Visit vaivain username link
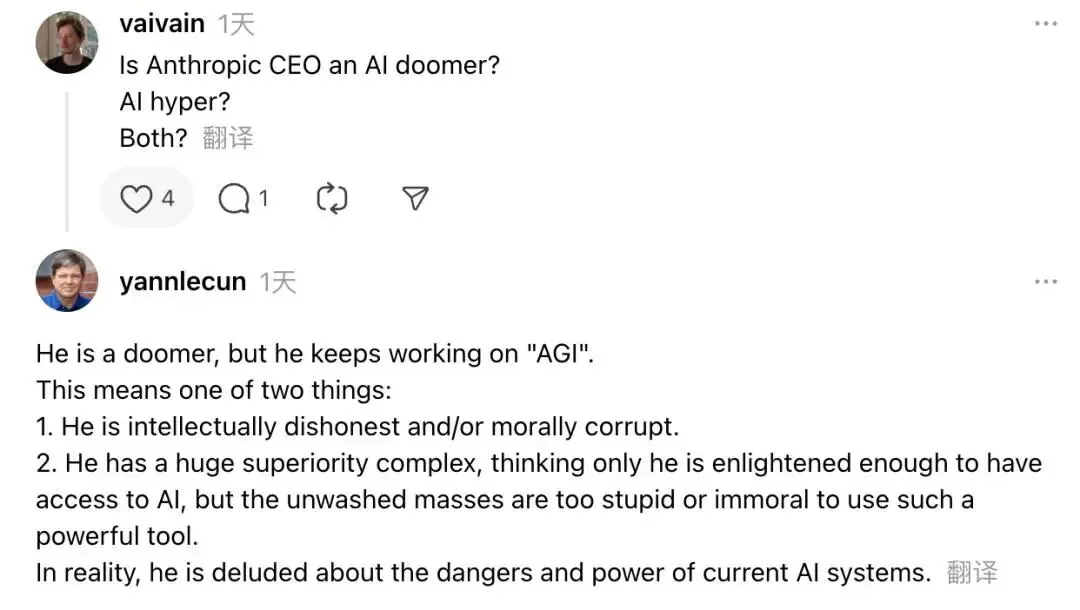The width and height of the screenshot is (1080, 610). click(x=162, y=23)
